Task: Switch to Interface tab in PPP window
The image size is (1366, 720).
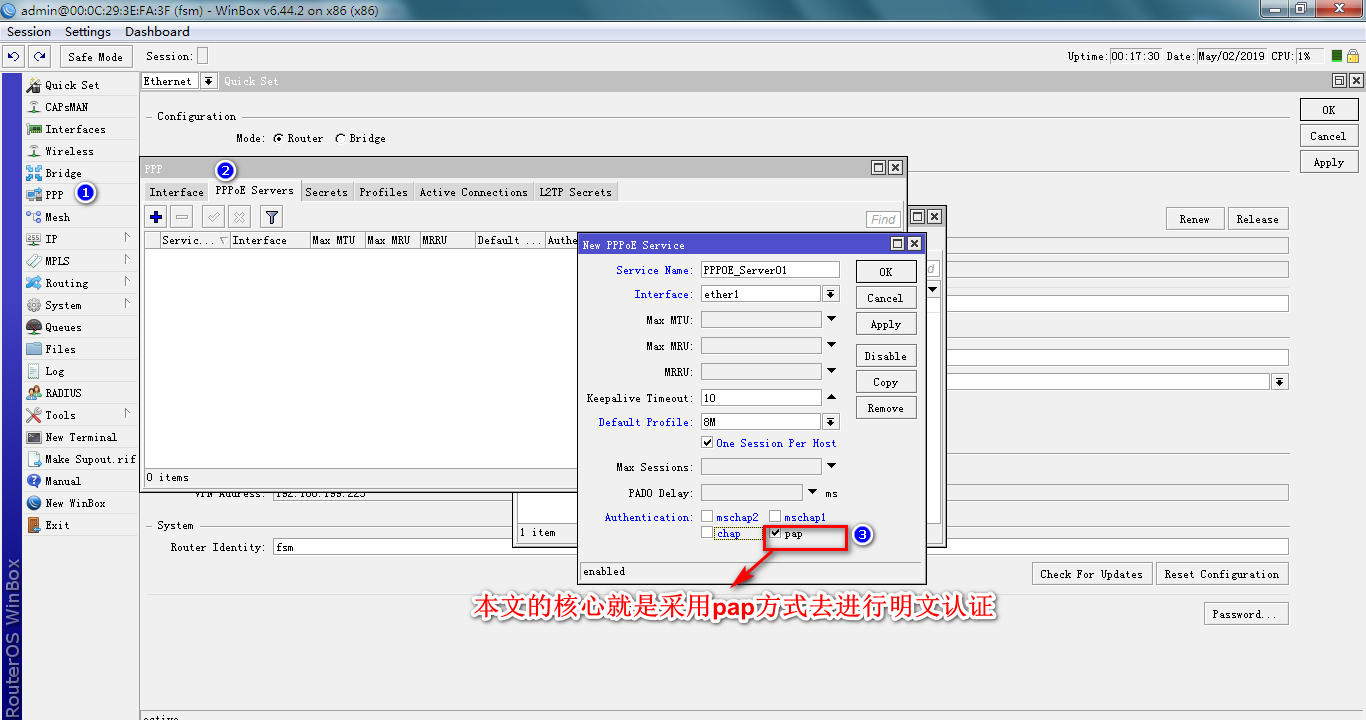Action: click(x=176, y=192)
